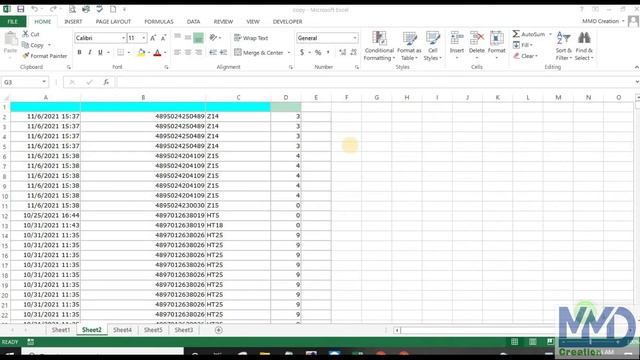The height and width of the screenshot is (360, 640).
Task: Apply yellow fill color to cell
Action: point(141,52)
